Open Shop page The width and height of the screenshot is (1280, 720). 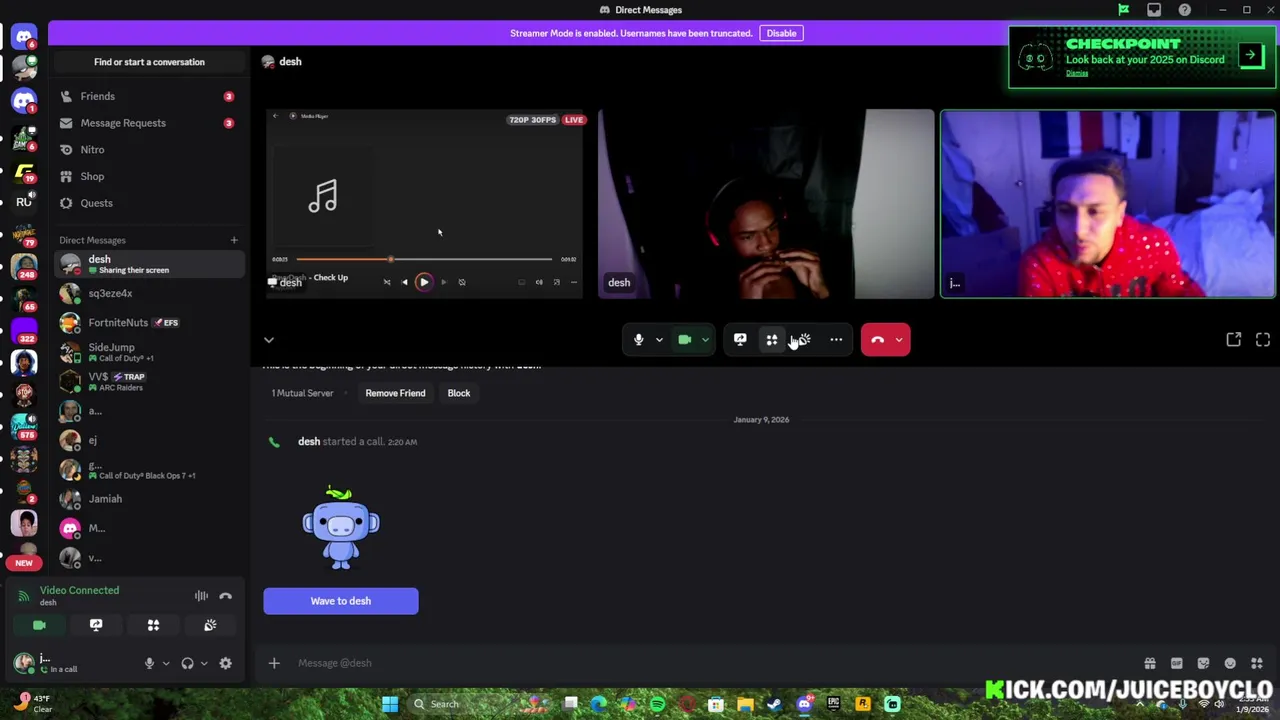pos(149,176)
